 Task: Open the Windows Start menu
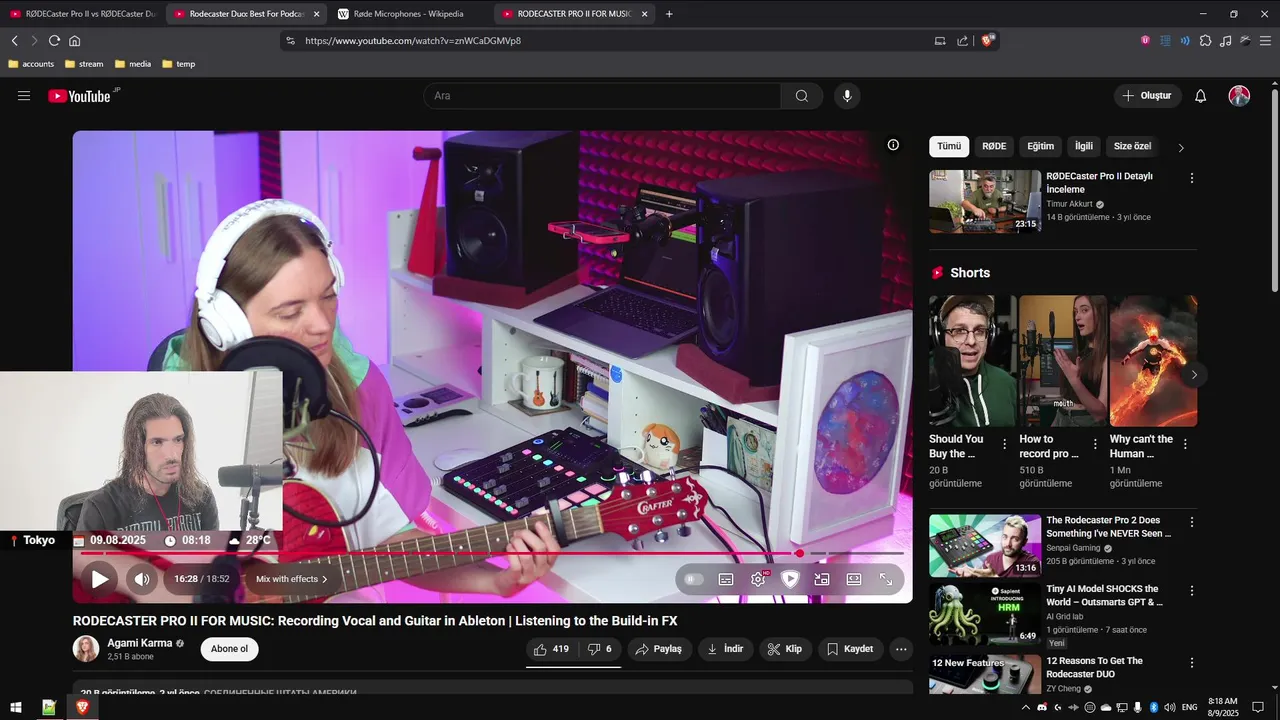point(15,707)
